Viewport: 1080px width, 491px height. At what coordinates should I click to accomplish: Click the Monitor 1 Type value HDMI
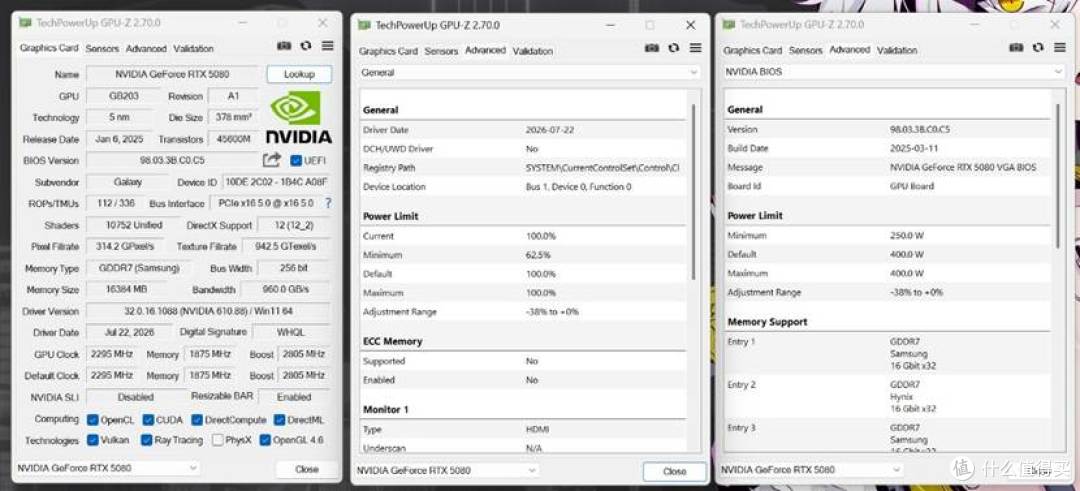pyautogui.click(x=536, y=429)
